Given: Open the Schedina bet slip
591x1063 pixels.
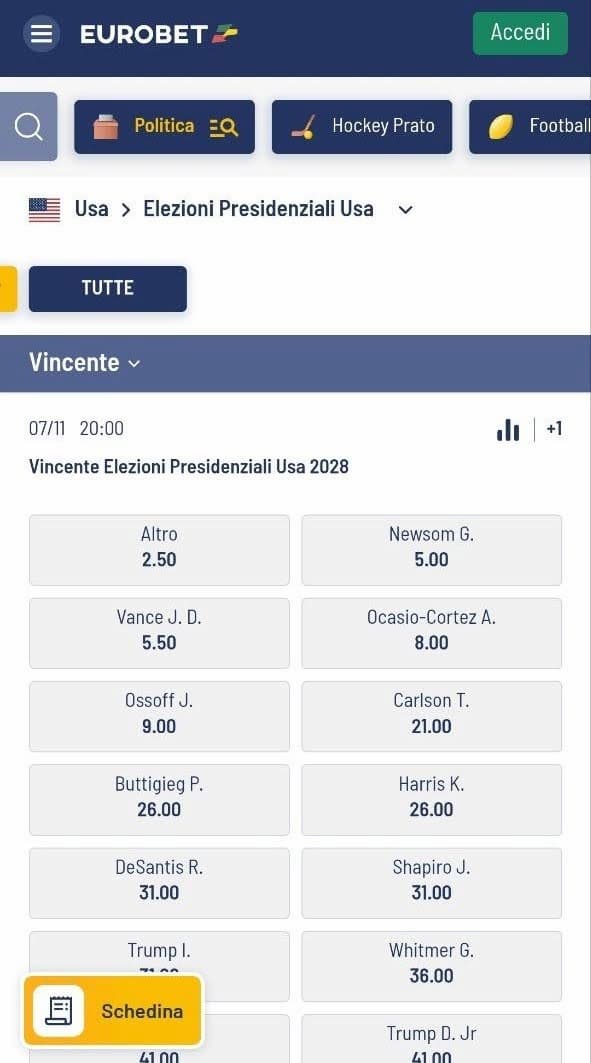Looking at the screenshot, I should 113,1011.
